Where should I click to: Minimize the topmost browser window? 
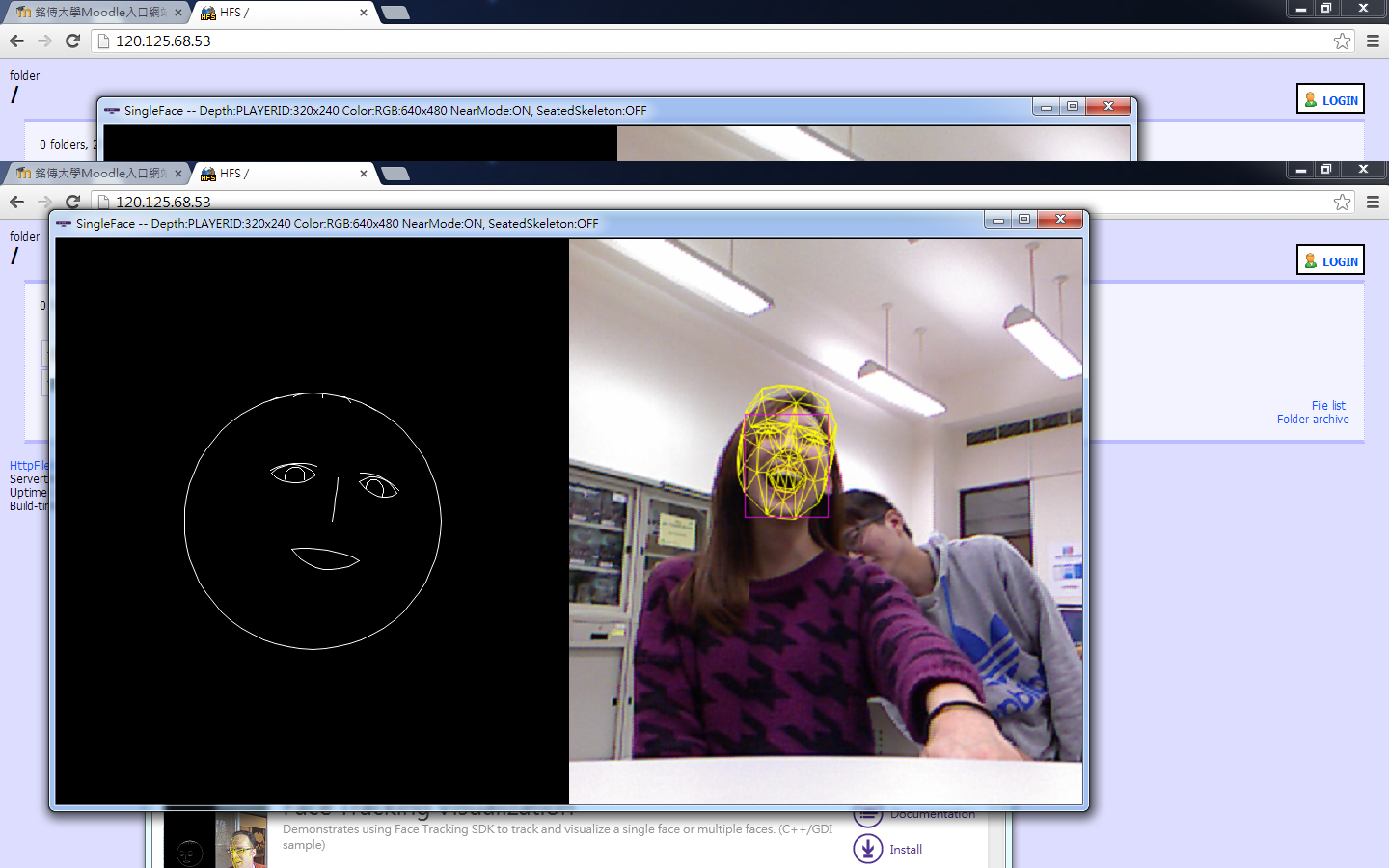point(1301,9)
